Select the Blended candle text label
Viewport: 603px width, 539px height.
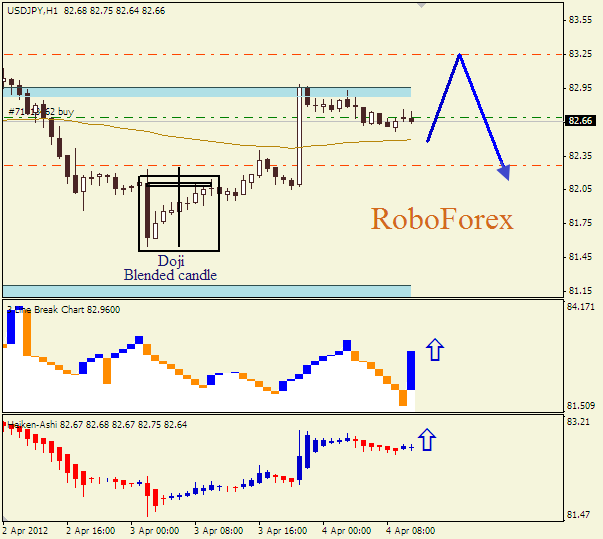pyautogui.click(x=170, y=275)
